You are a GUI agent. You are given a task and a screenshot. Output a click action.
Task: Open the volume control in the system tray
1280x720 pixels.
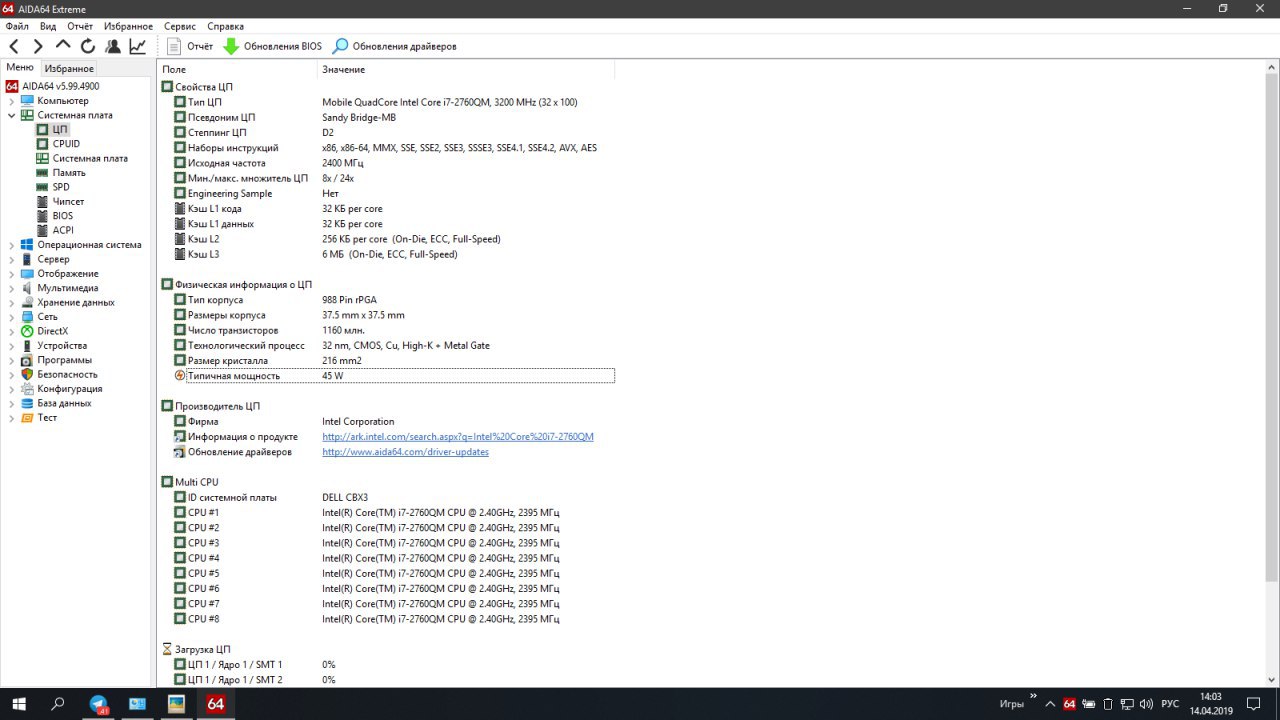(x=1147, y=704)
